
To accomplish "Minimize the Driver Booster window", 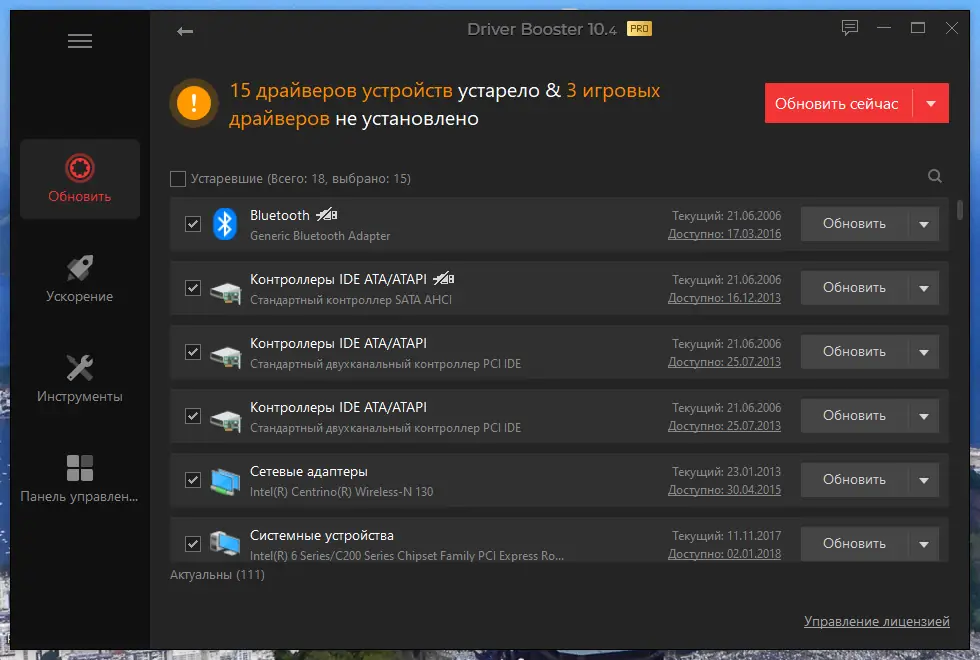I will click(884, 28).
